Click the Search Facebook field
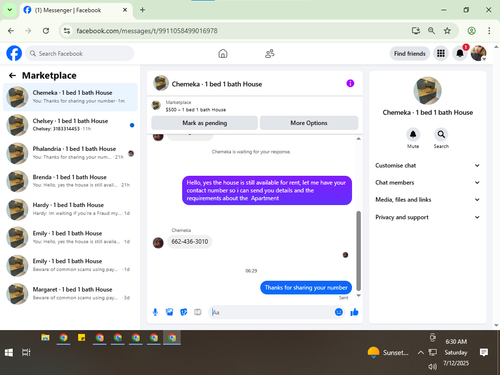 point(80,53)
